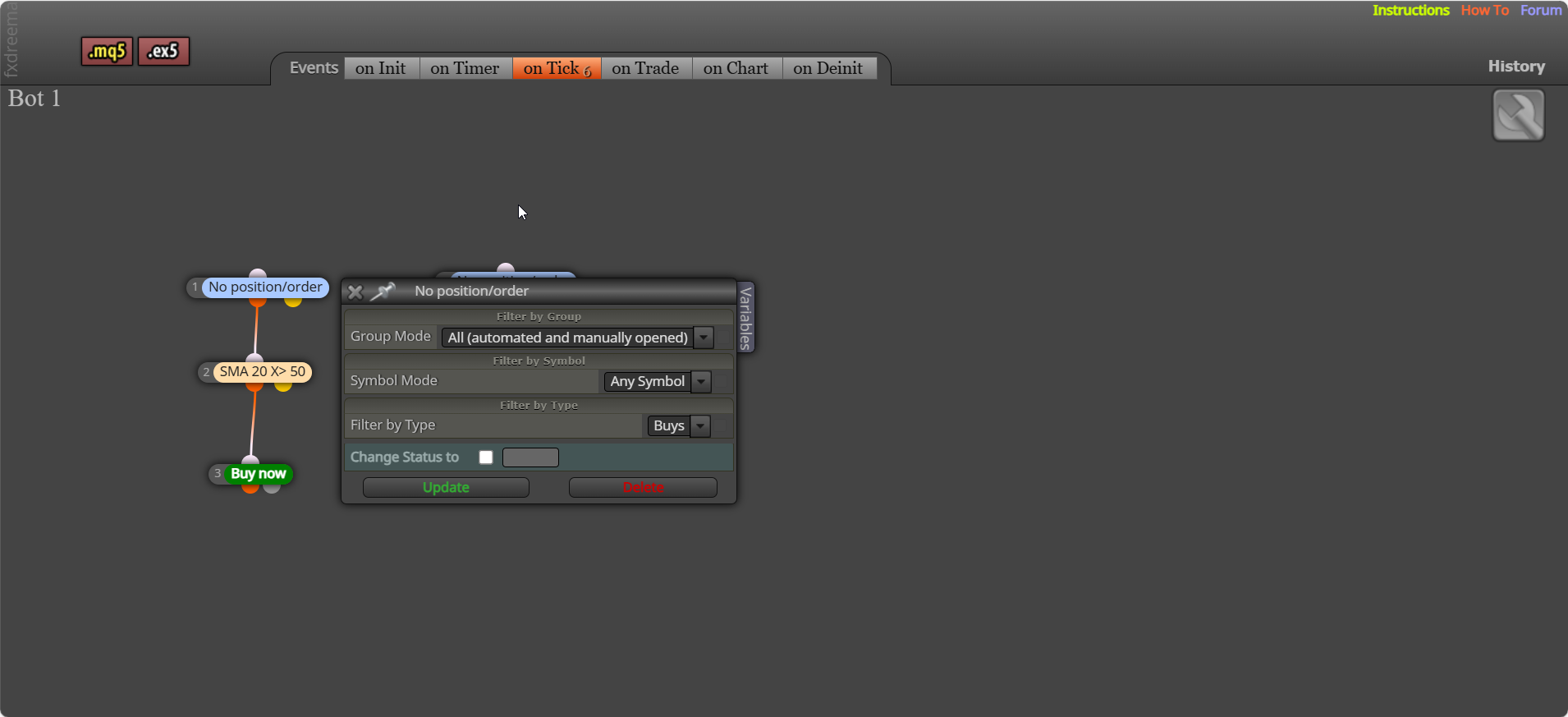Open the Variables side tab
1568x717 pixels.
(x=745, y=317)
